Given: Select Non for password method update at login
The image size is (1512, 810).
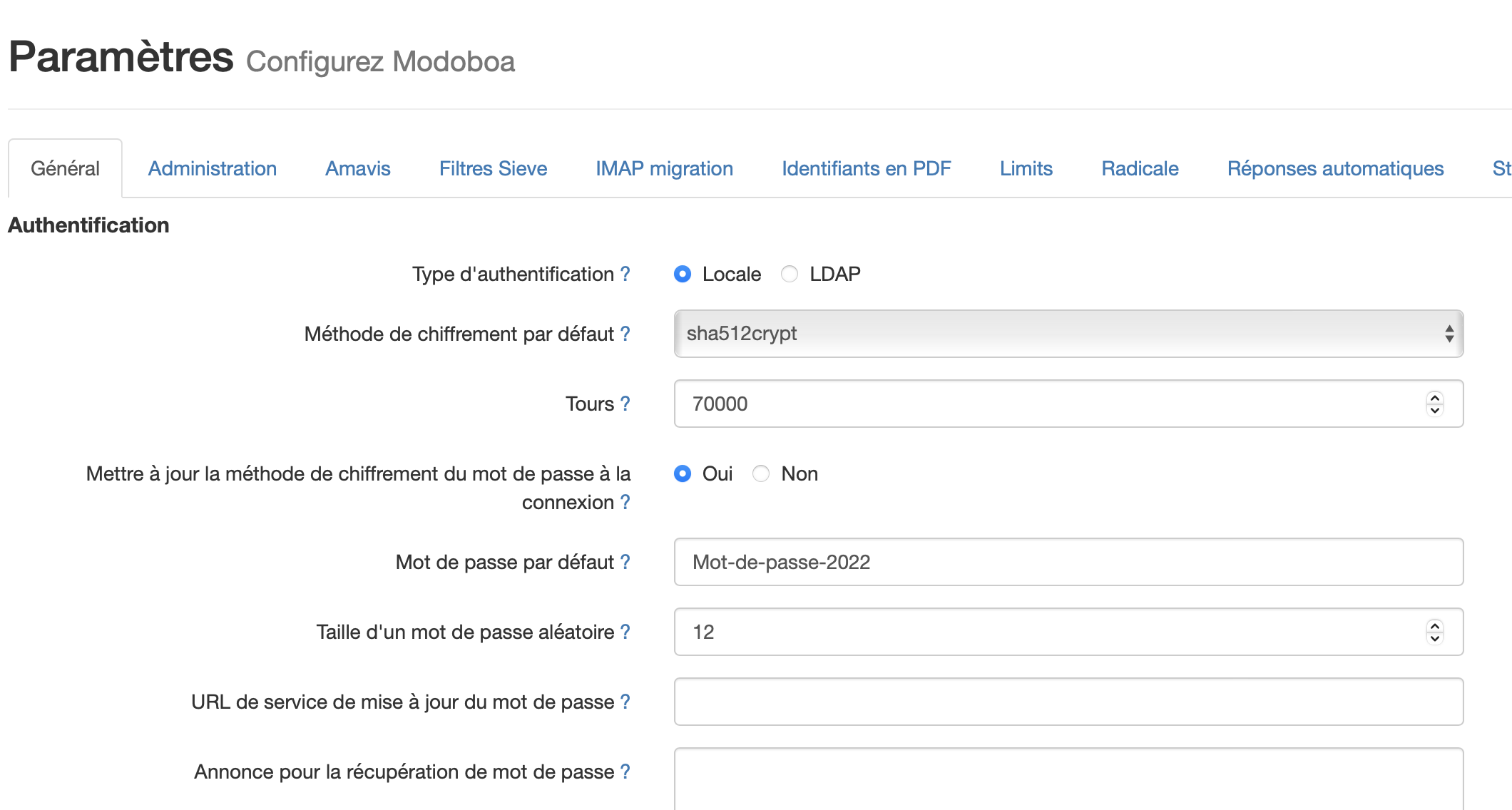Looking at the screenshot, I should click(760, 473).
